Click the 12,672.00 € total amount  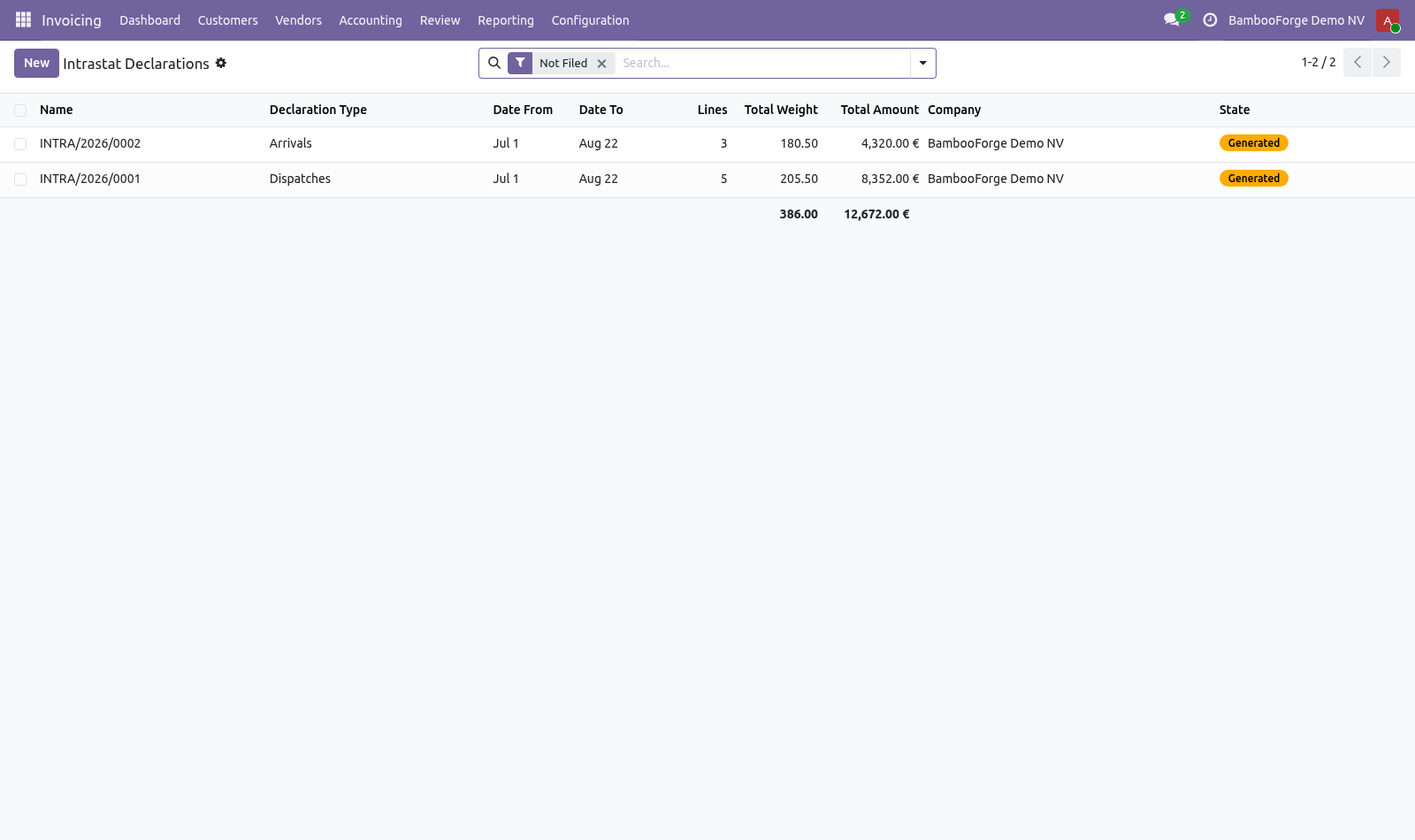pos(876,214)
